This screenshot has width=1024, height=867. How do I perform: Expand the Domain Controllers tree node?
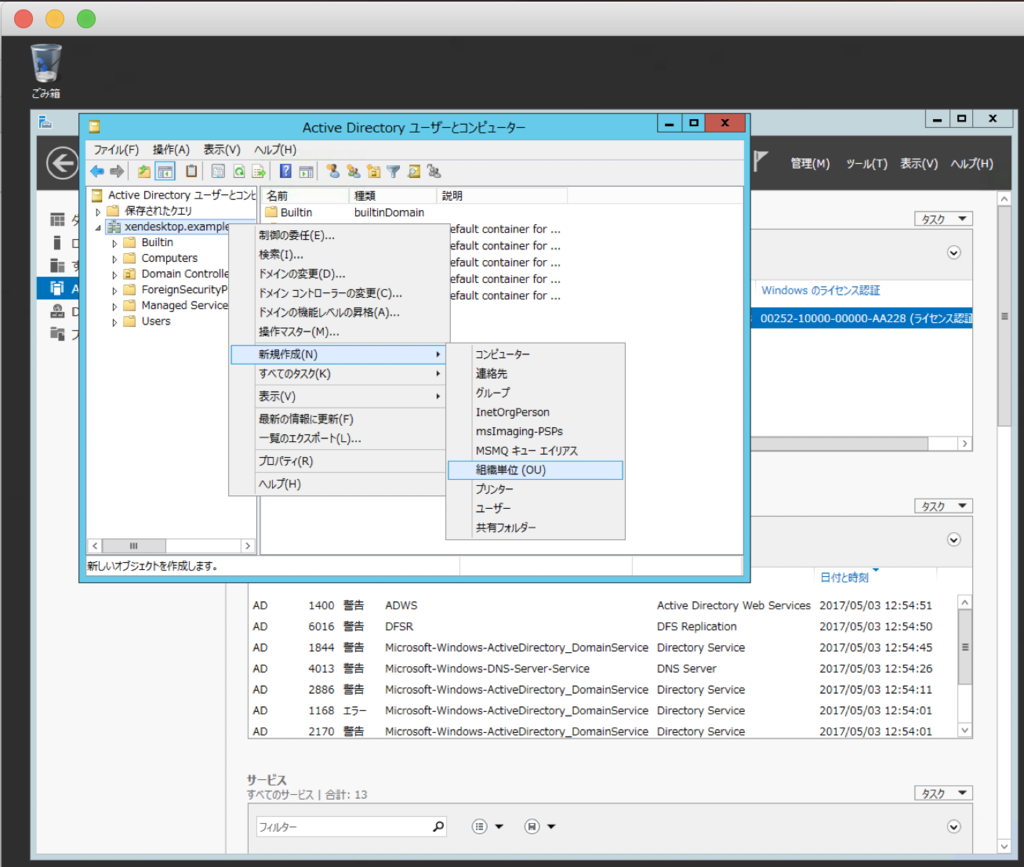click(x=115, y=275)
